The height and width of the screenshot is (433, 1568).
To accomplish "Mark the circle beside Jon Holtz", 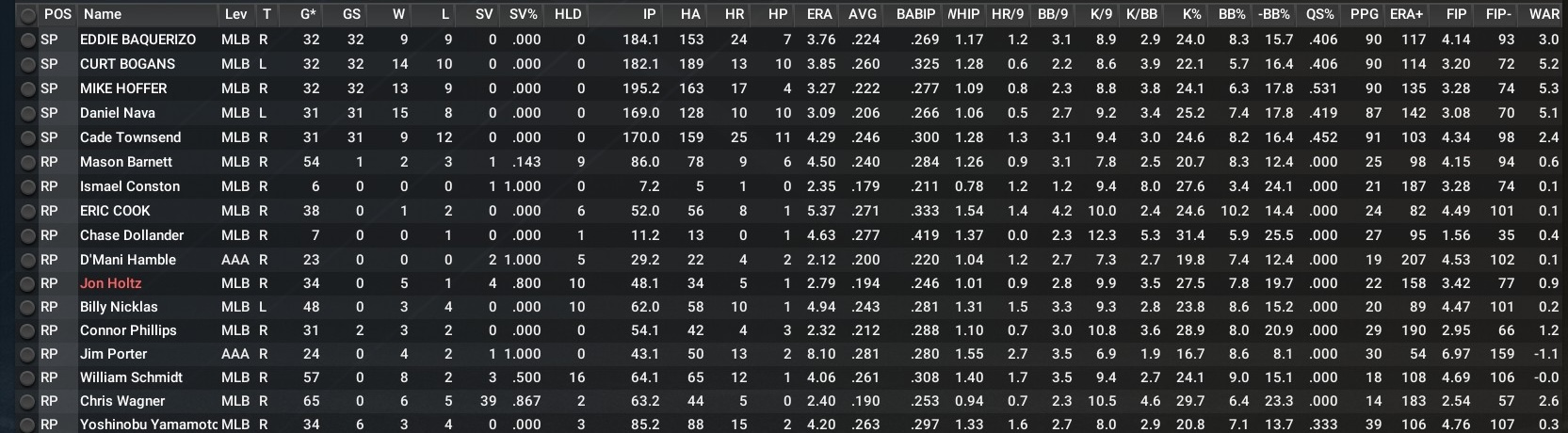I will click(x=27, y=283).
